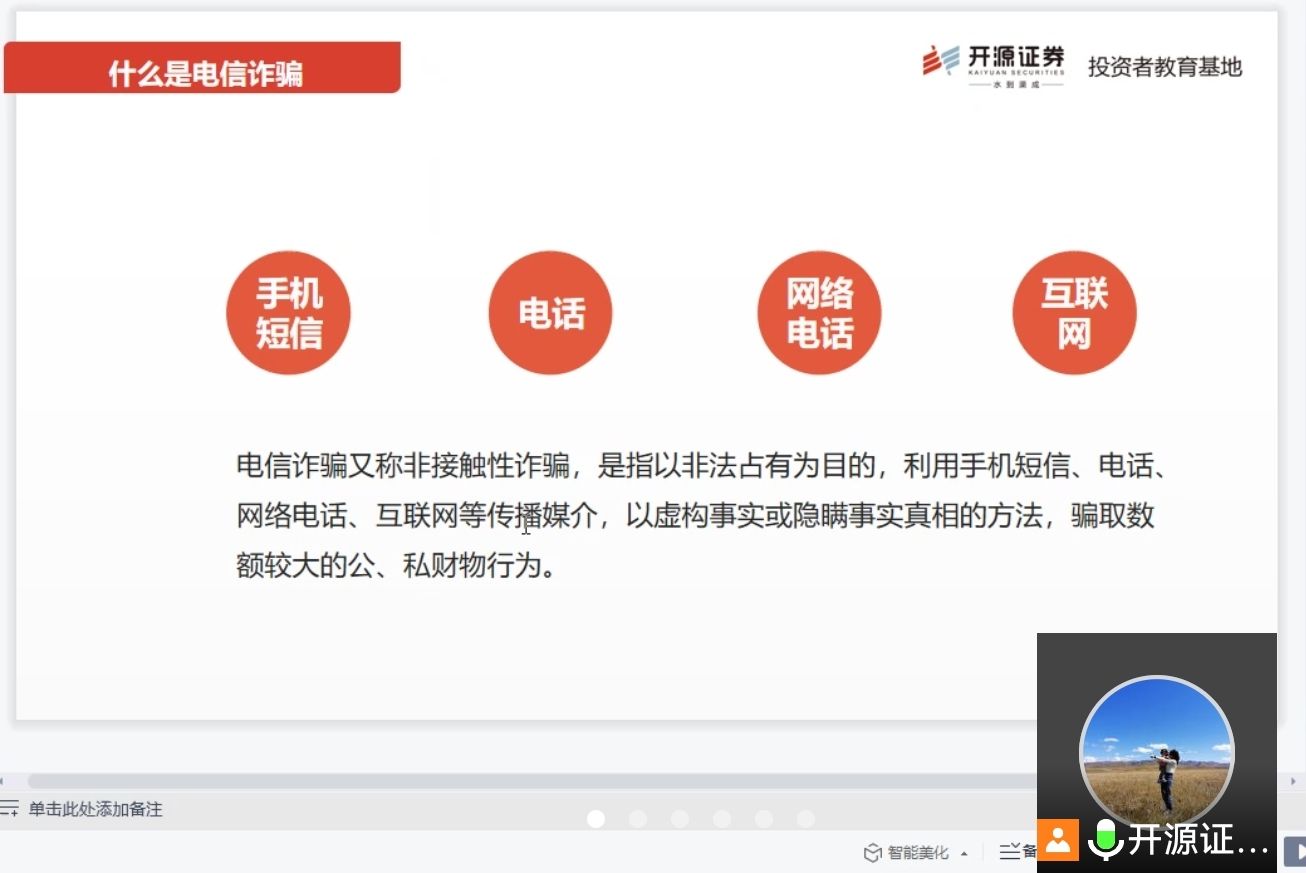The image size is (1306, 873).
Task: Click the 开源证券 logo
Action: pos(993,66)
